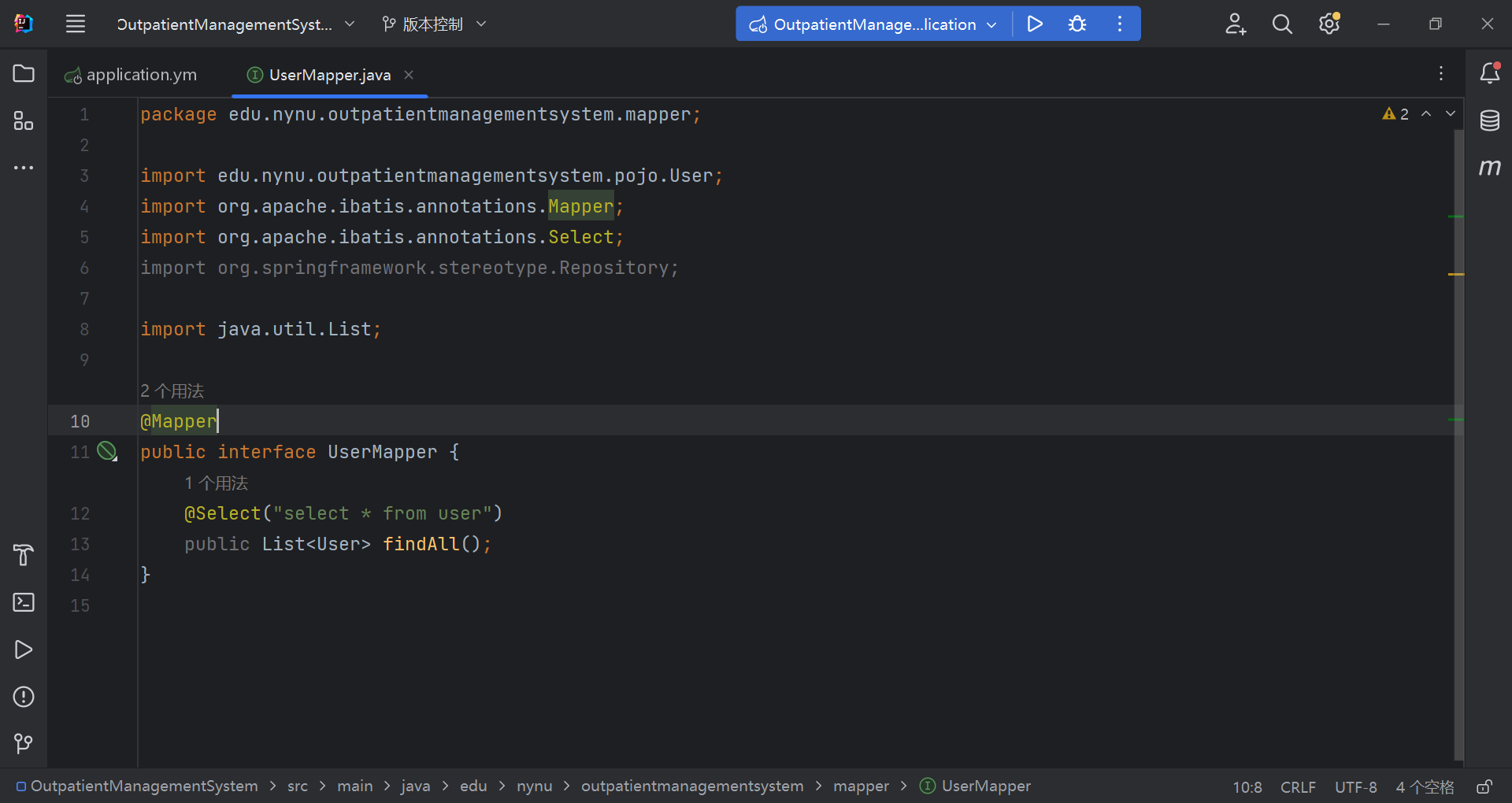Image resolution: width=1512 pixels, height=803 pixels.
Task: Click the IntelliJ IDEA logo icon
Action: click(x=24, y=24)
